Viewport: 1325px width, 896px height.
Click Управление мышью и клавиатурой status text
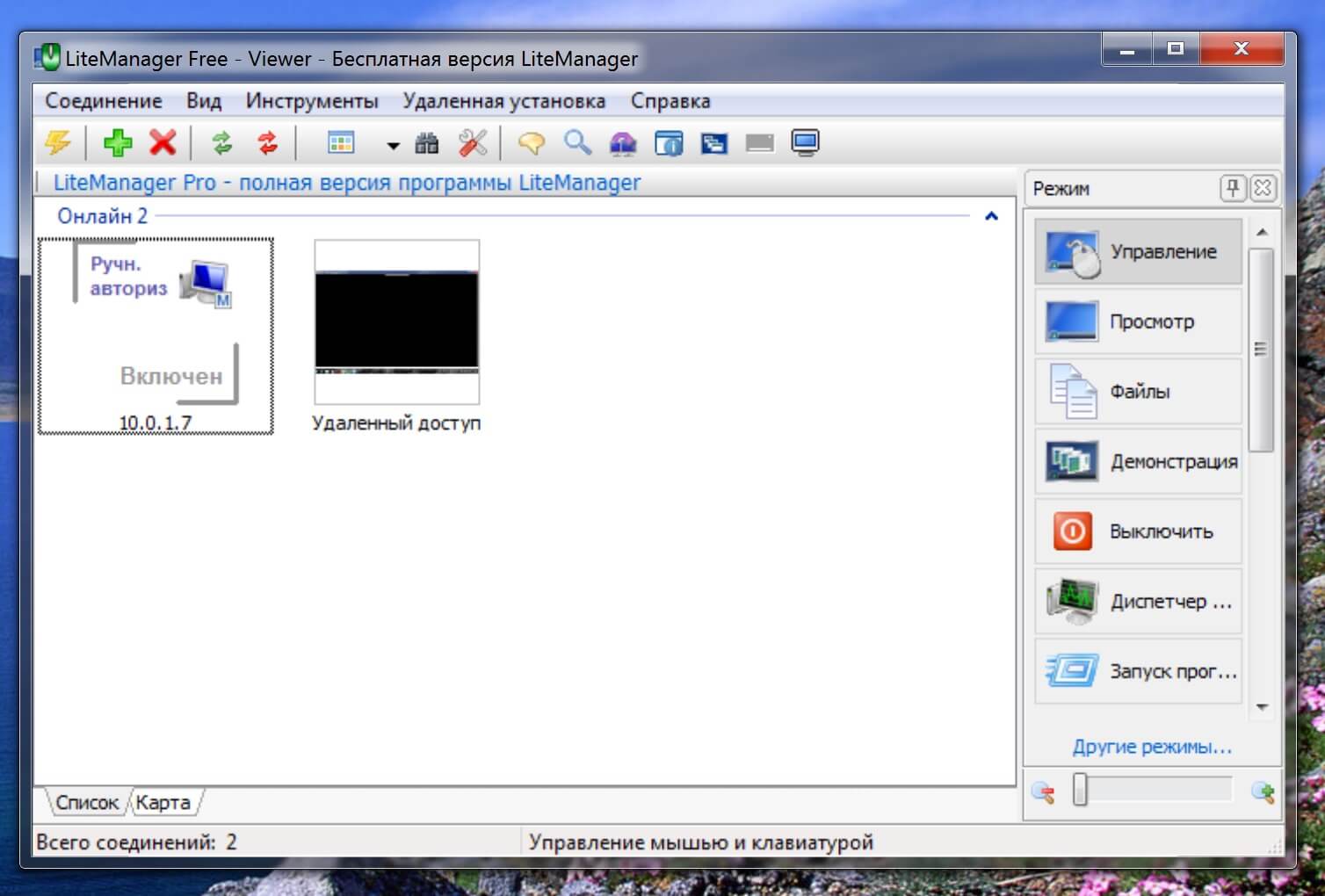[x=701, y=842]
